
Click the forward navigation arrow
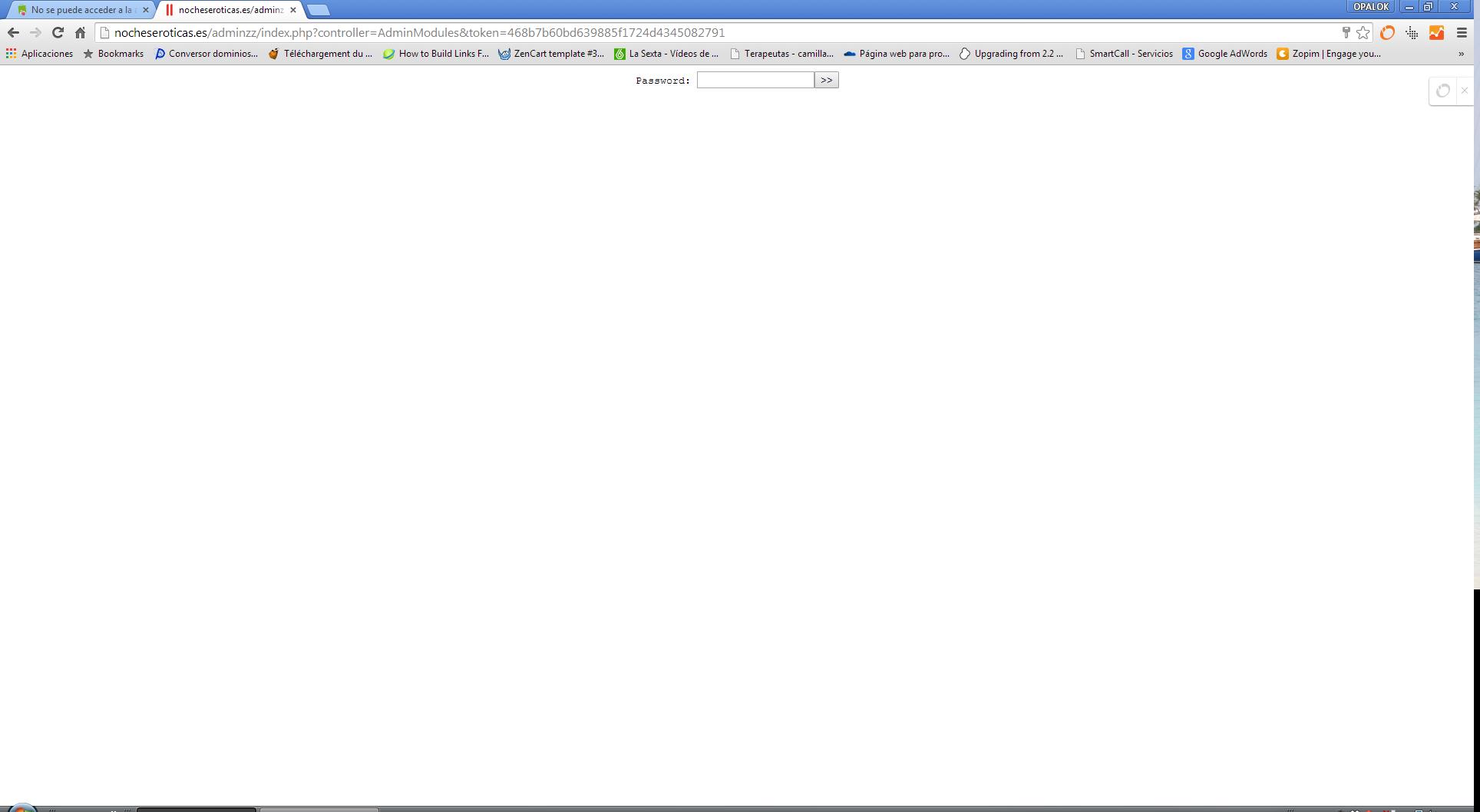point(35,33)
